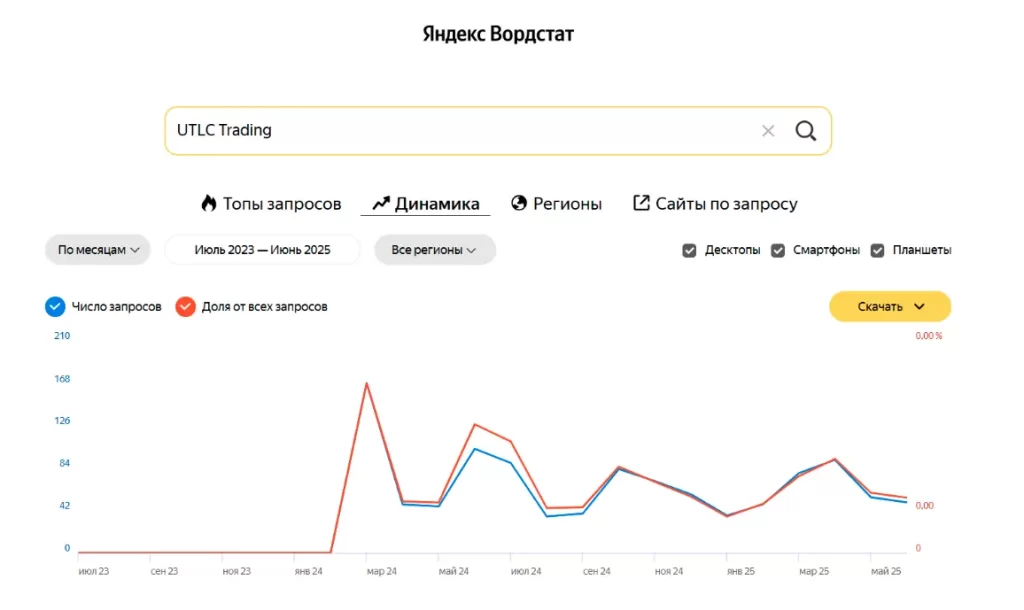Click the май 24 axis label
1024x610 pixels.
[453, 571]
